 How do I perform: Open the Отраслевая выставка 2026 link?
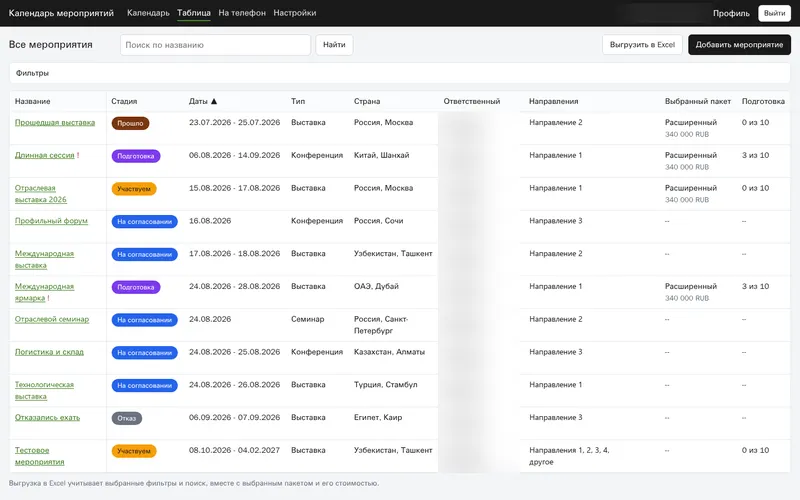tap(40, 194)
